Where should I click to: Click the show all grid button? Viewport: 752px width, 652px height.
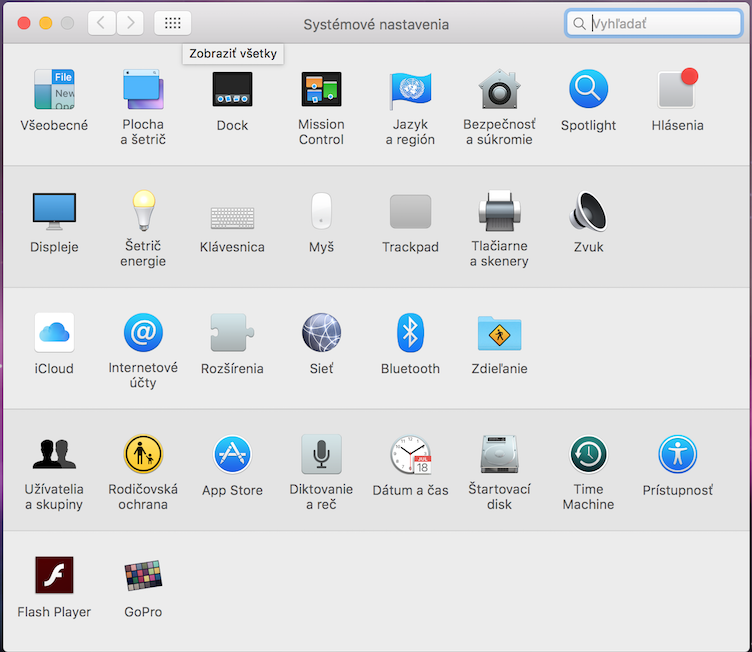coord(173,23)
